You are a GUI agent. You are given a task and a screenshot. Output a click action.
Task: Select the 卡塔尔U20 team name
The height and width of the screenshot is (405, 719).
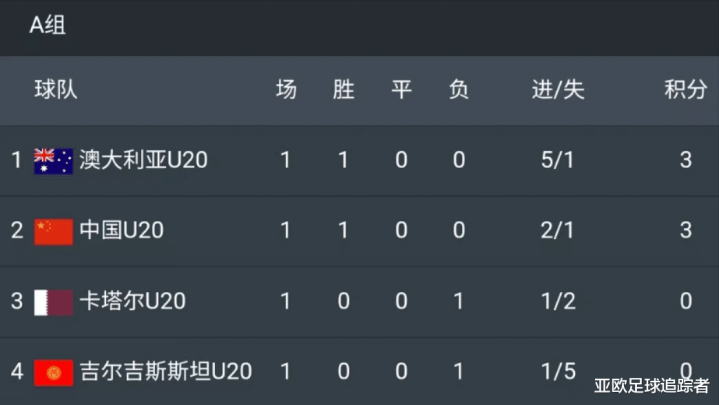click(133, 301)
